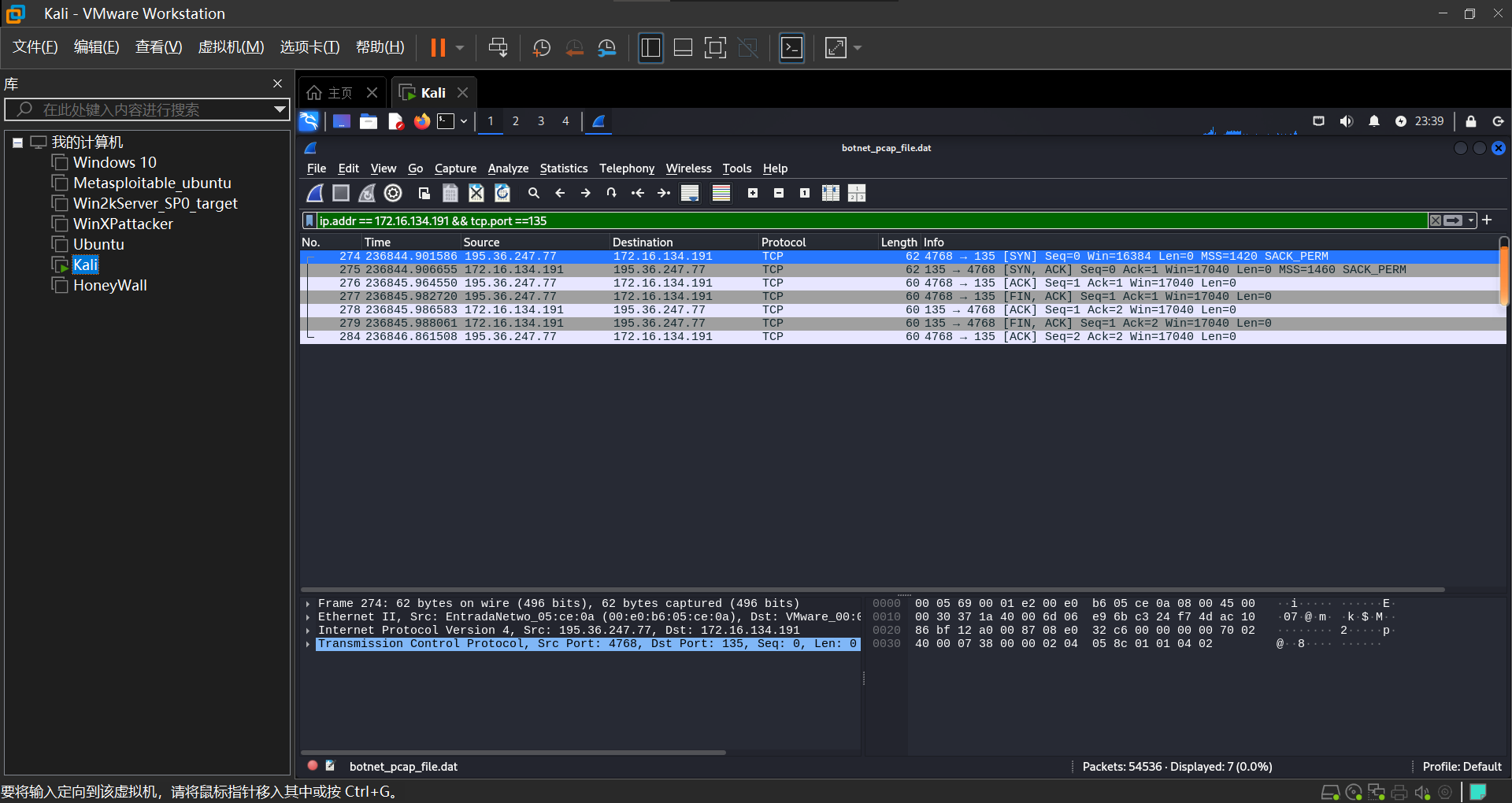Apply the display filter arrow button

pos(1454,220)
